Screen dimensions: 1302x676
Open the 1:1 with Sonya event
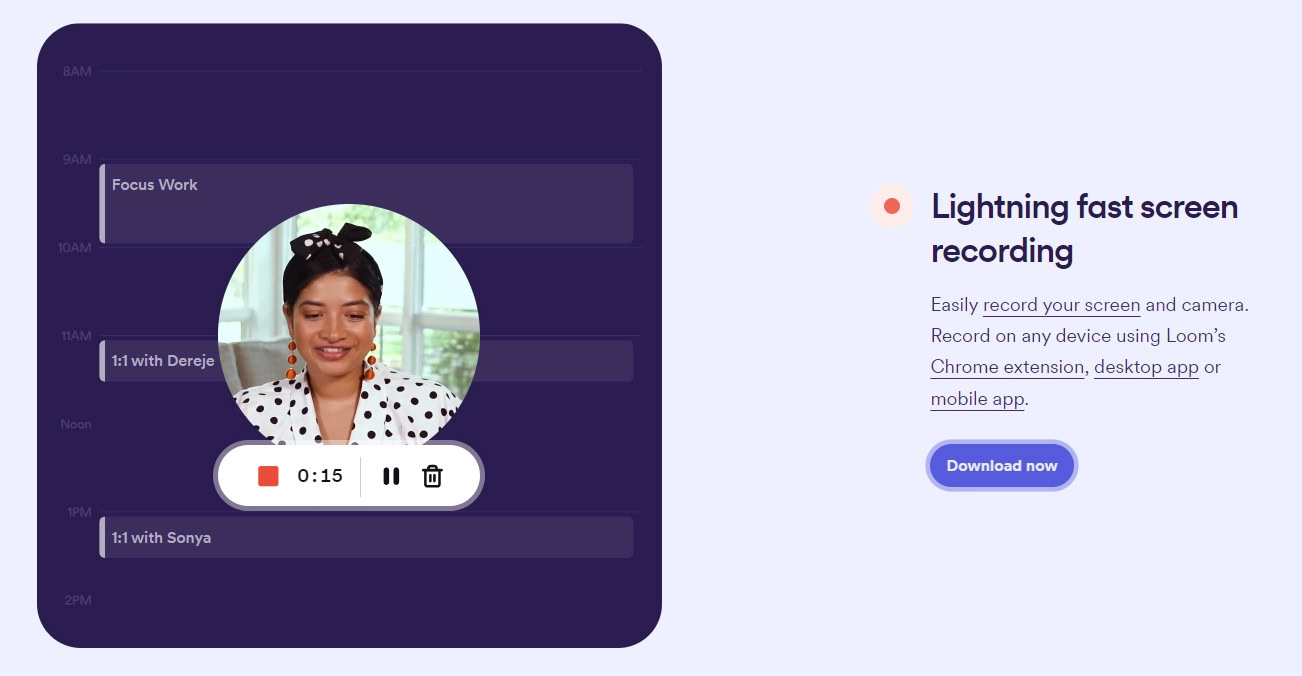click(366, 537)
